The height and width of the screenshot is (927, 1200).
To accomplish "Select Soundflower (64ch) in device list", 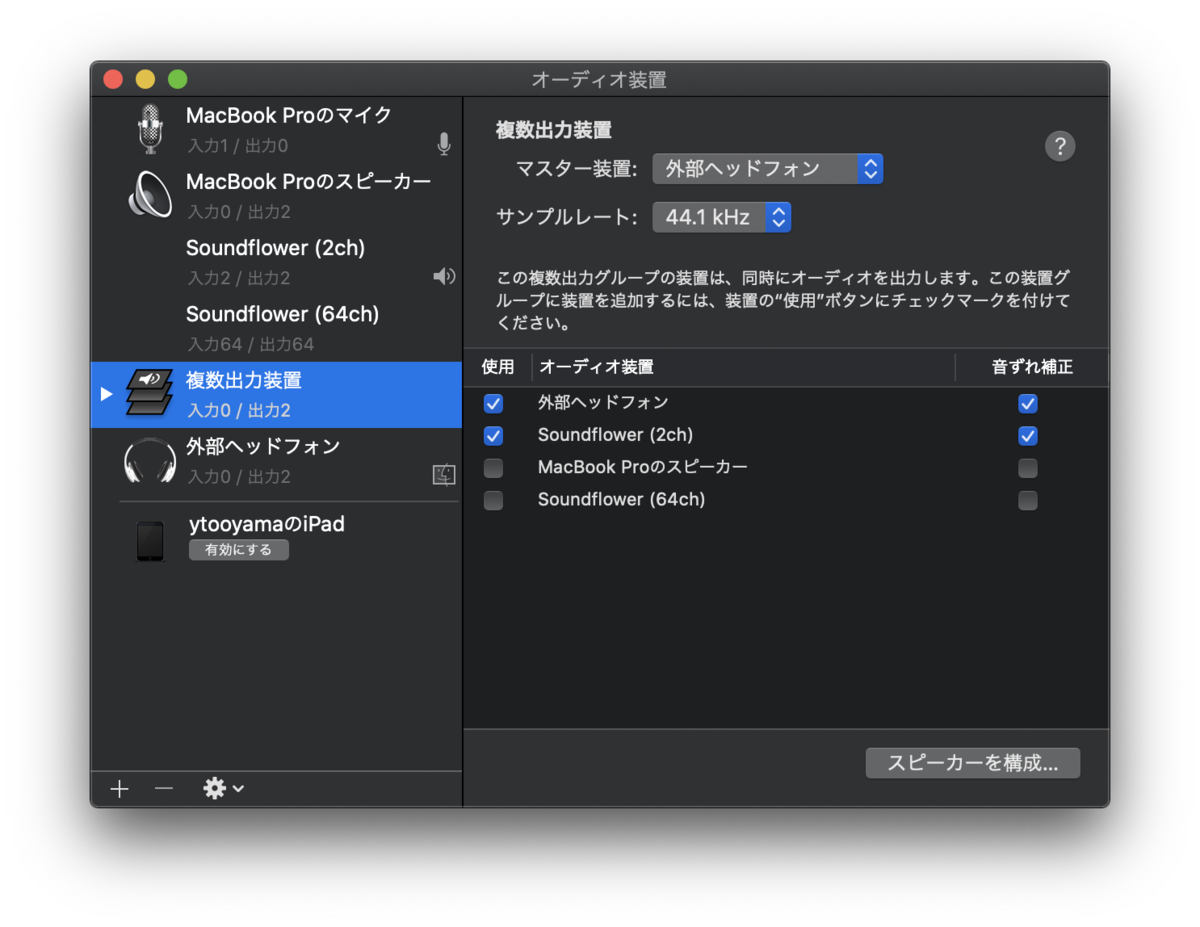I will click(x=277, y=328).
